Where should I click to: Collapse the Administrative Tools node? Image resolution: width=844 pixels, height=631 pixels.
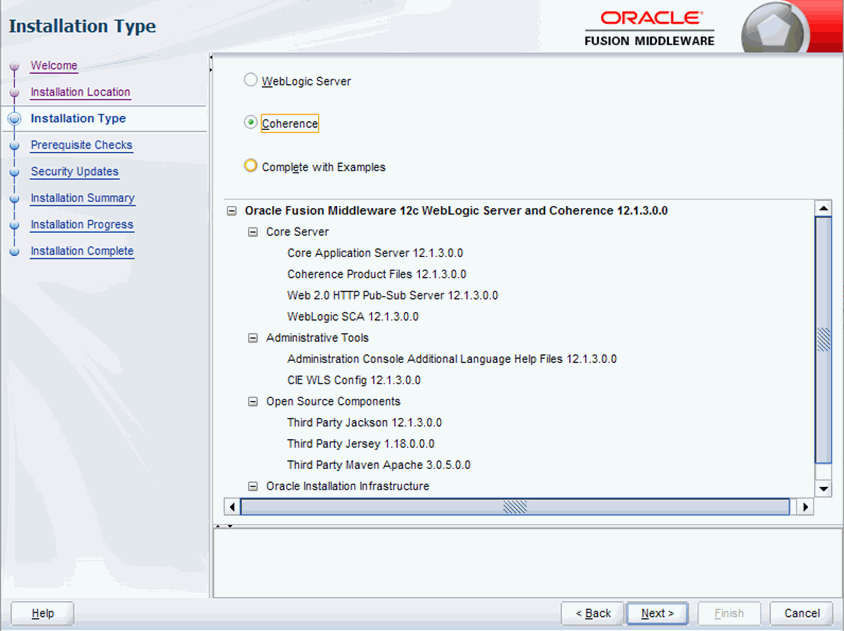point(253,338)
